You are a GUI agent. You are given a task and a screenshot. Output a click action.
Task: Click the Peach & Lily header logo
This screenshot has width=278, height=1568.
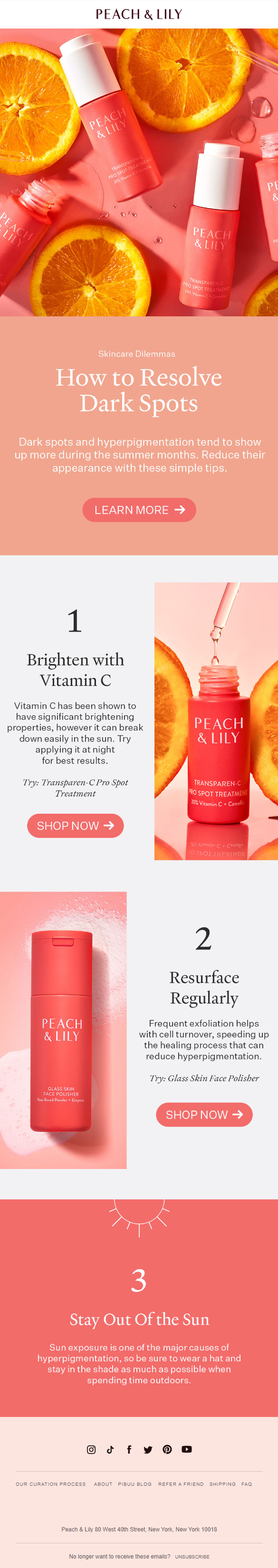coord(139,14)
